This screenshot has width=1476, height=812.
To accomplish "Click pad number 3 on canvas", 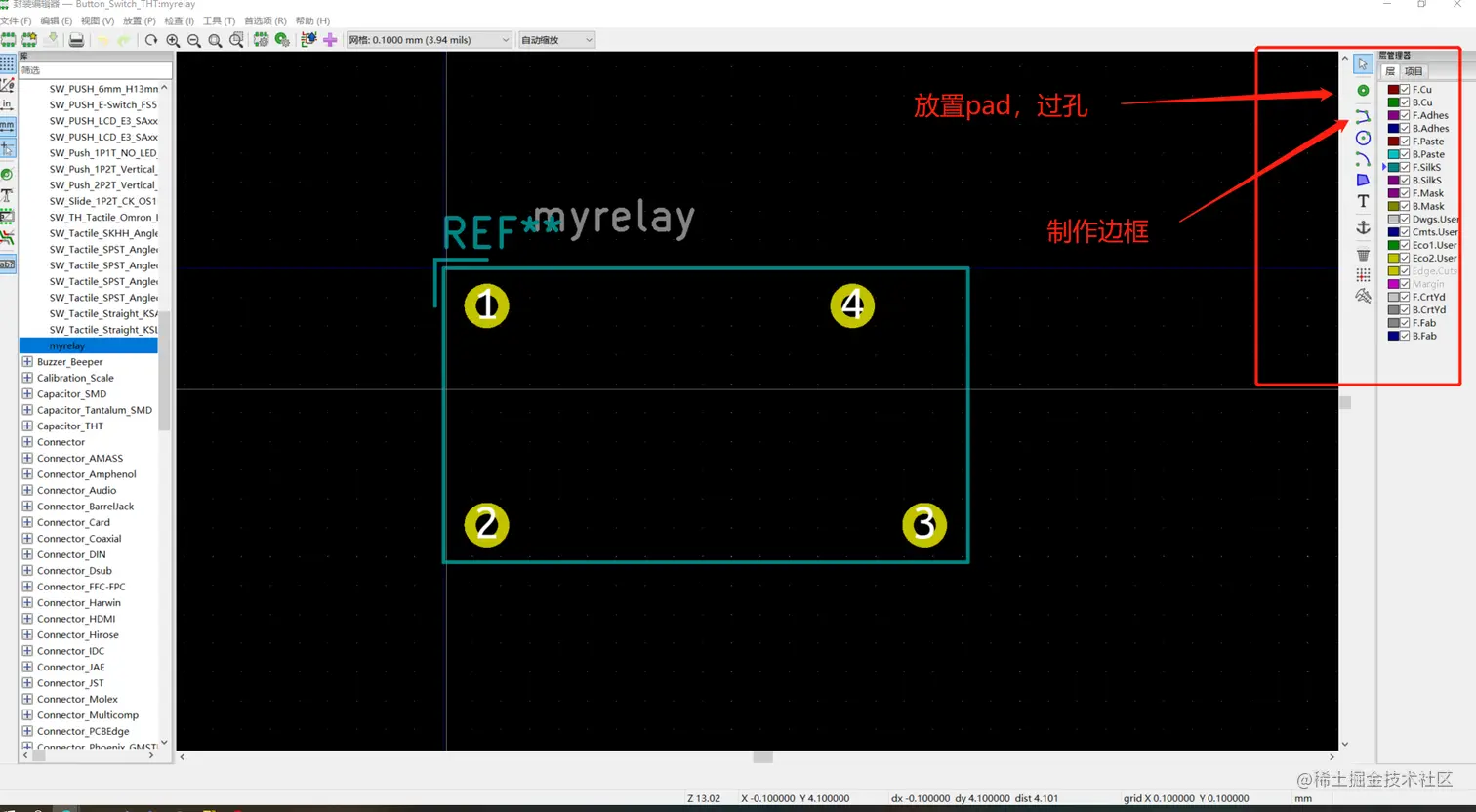I will [924, 525].
